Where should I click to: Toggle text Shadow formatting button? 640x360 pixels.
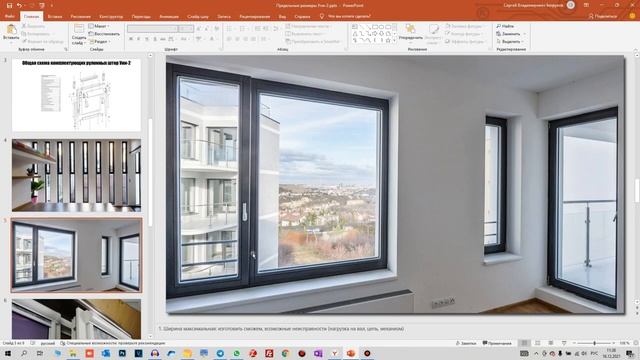click(155, 39)
